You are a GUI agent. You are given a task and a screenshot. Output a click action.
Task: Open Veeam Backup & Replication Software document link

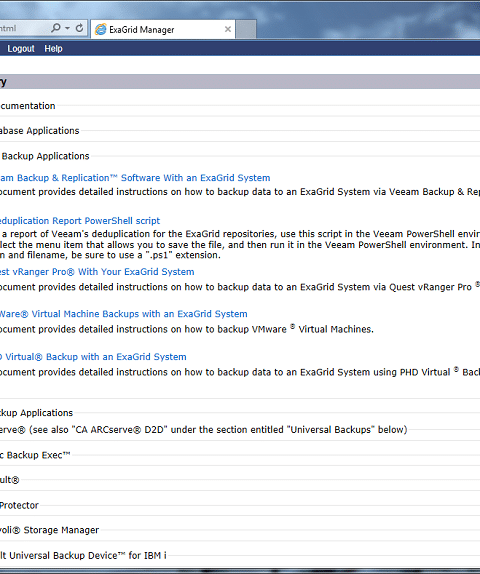tap(135, 178)
